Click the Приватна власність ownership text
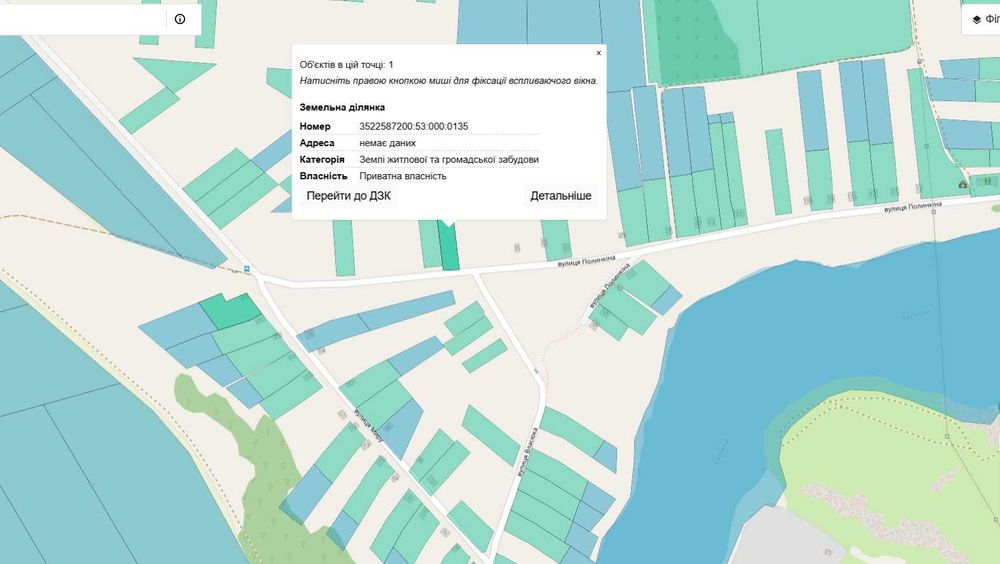This screenshot has width=1000, height=564. [403, 176]
